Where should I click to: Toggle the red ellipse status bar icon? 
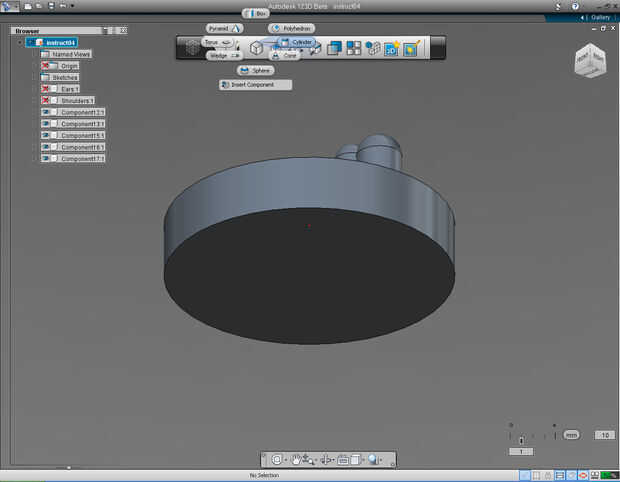tap(583, 475)
